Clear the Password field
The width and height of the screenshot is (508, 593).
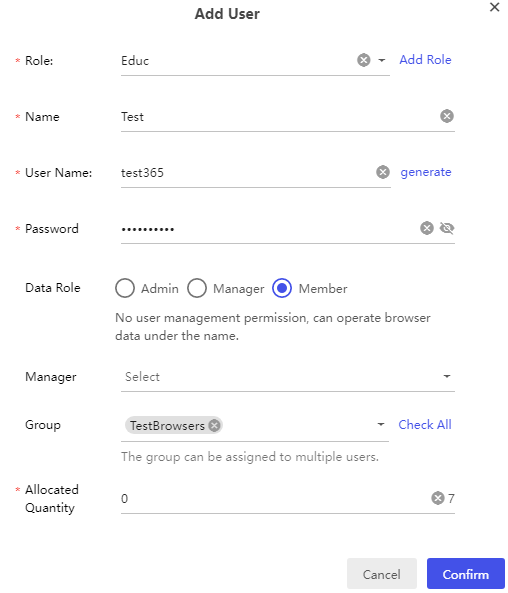[427, 228]
